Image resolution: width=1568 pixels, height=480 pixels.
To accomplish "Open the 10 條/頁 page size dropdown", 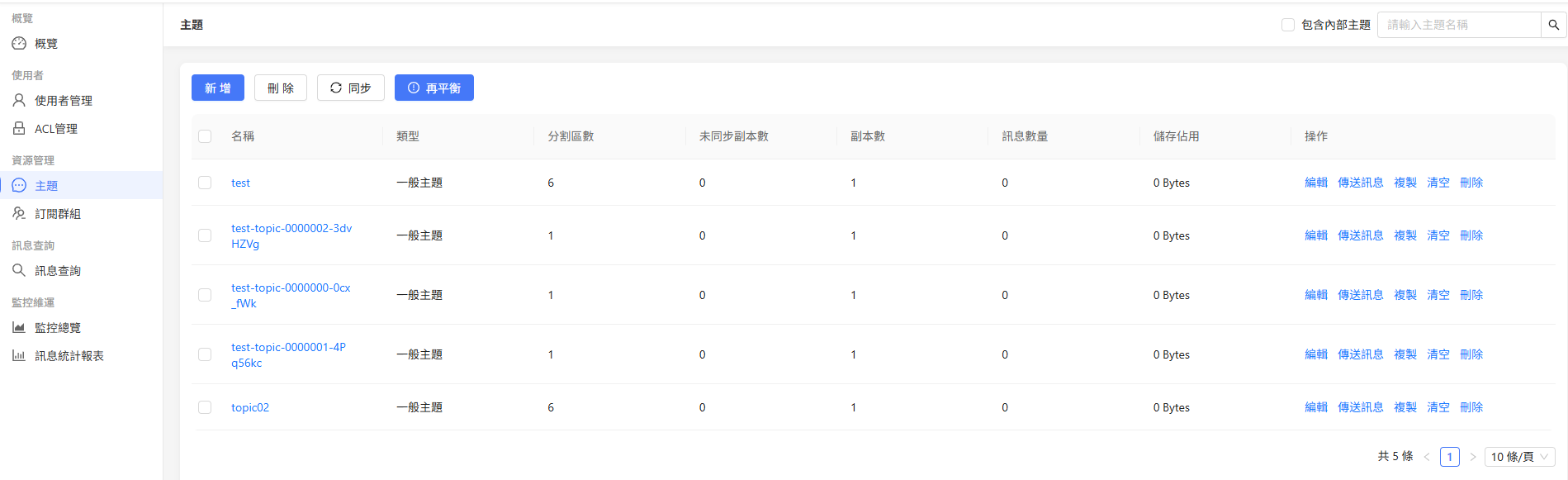I will 1519,457.
